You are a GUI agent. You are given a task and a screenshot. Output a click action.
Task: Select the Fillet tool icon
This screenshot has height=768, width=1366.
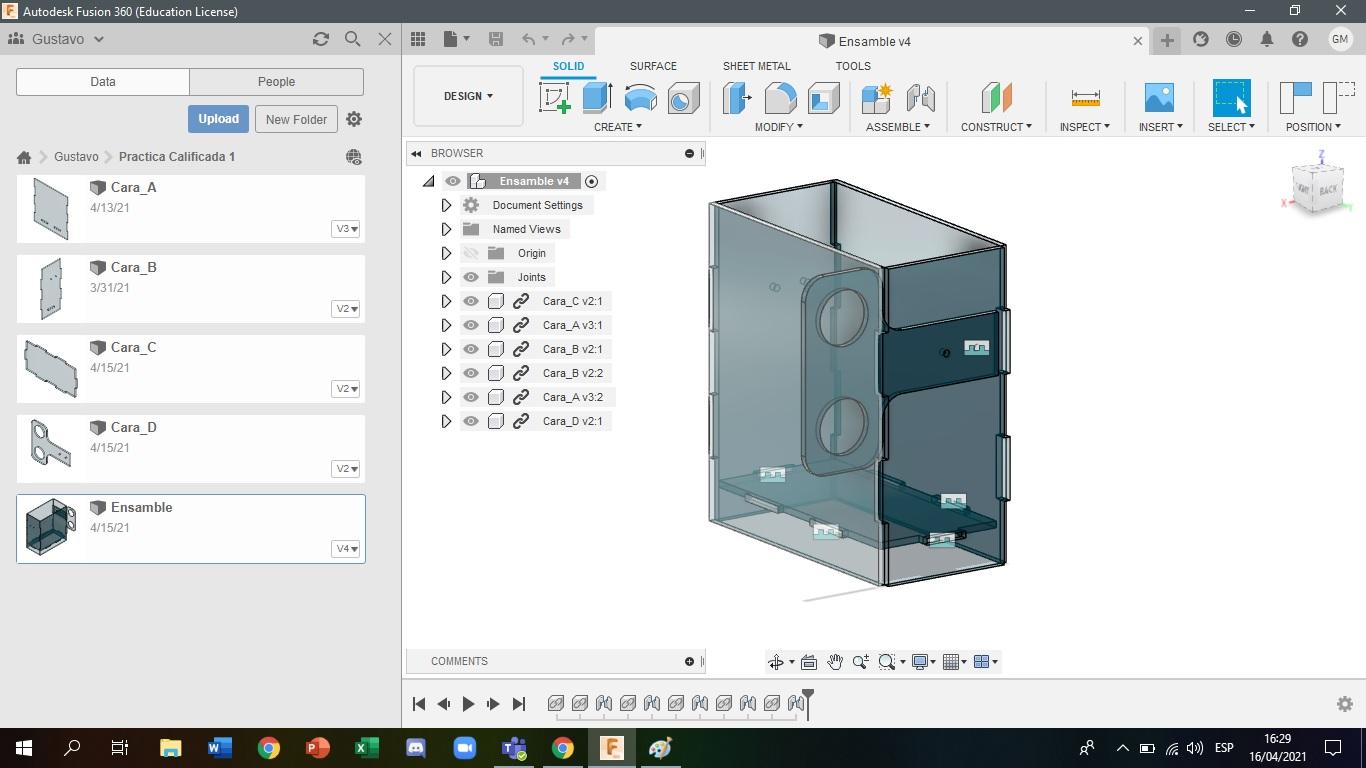(x=780, y=98)
